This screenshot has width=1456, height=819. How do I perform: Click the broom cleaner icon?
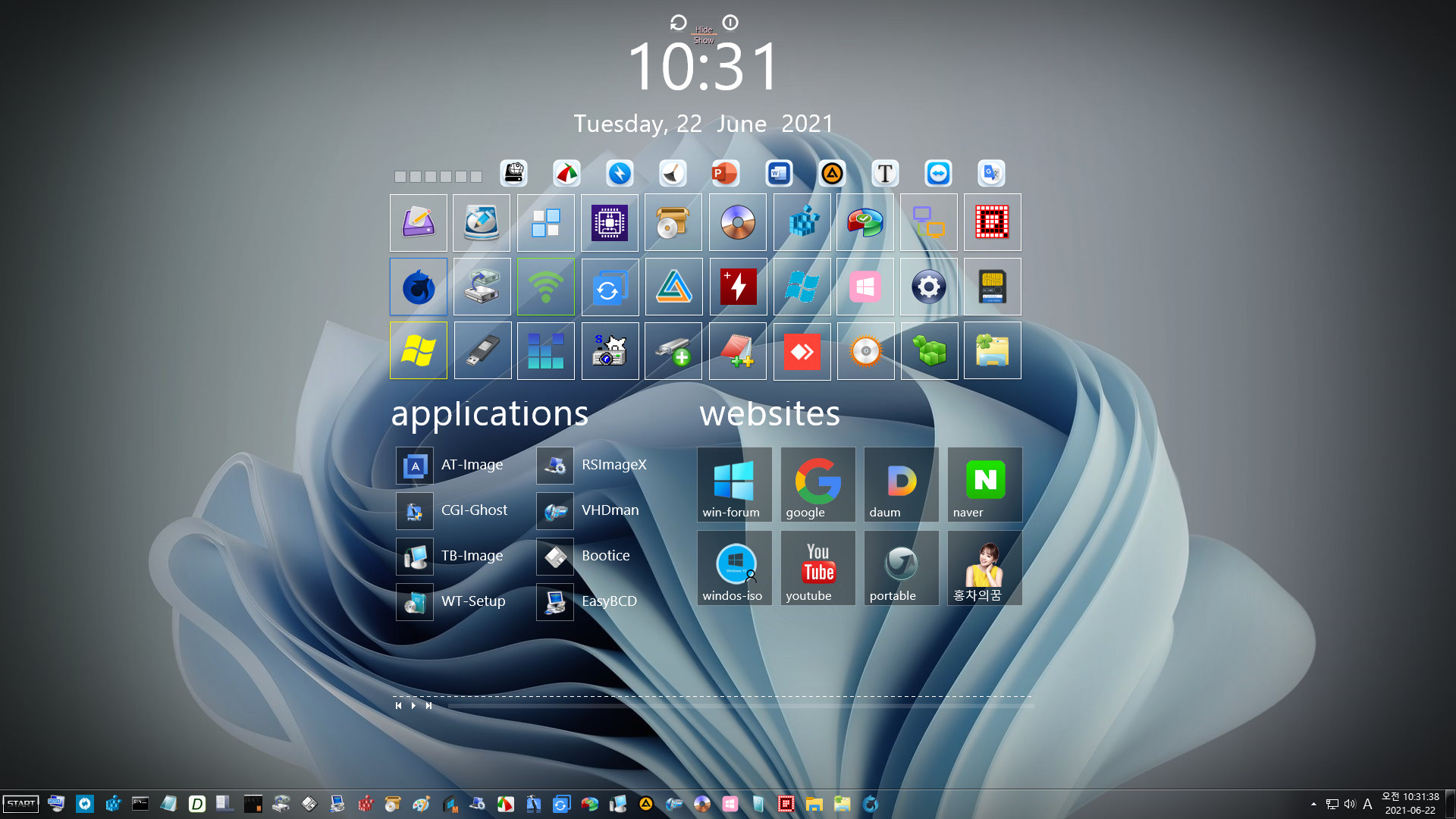pyautogui.click(x=673, y=174)
